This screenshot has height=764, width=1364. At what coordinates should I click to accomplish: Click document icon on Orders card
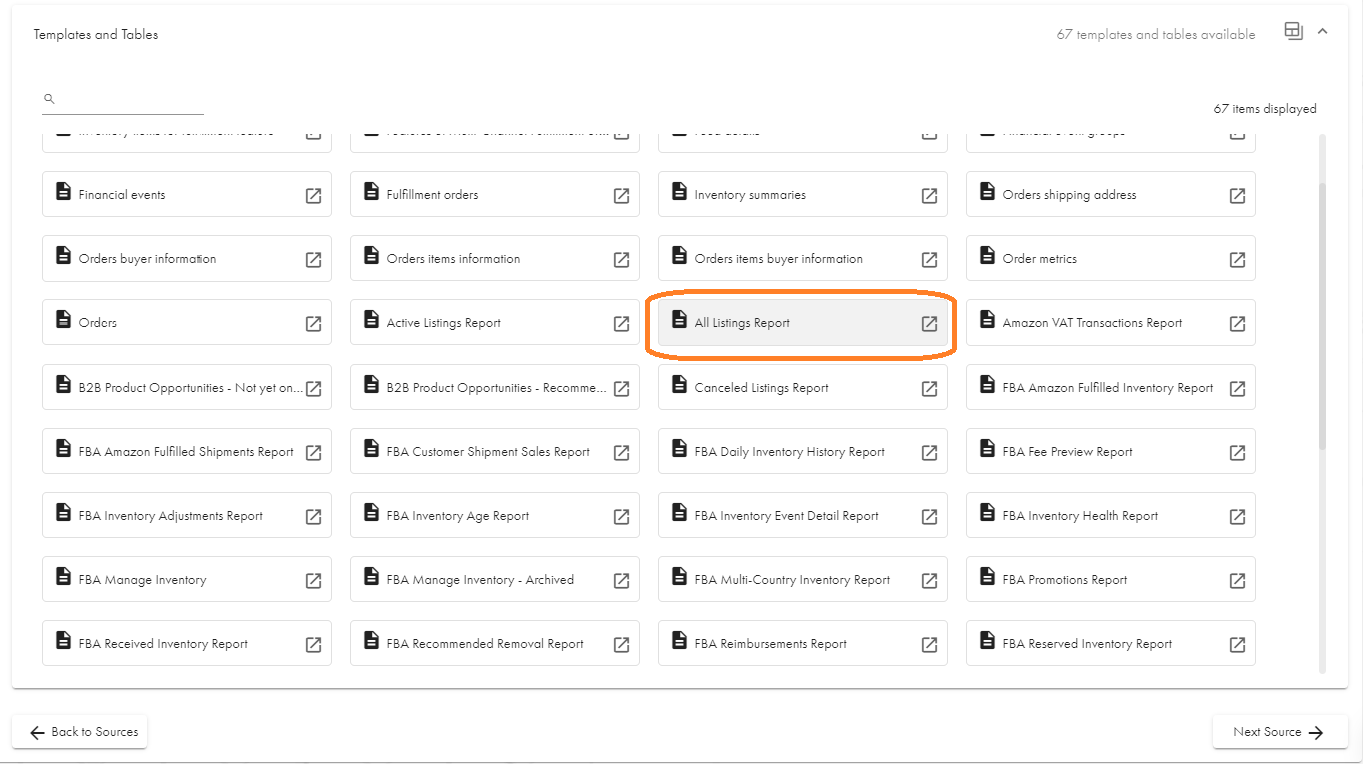click(63, 320)
